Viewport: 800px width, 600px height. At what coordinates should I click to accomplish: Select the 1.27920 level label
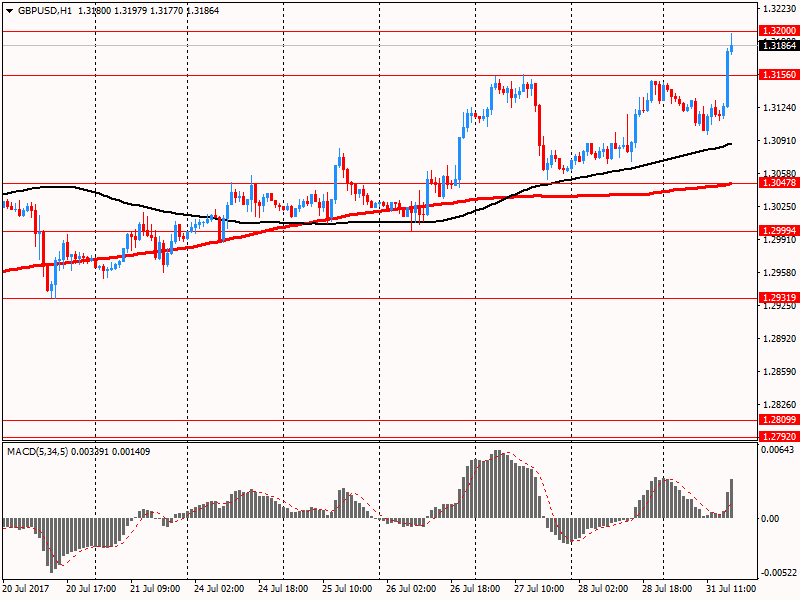point(779,437)
